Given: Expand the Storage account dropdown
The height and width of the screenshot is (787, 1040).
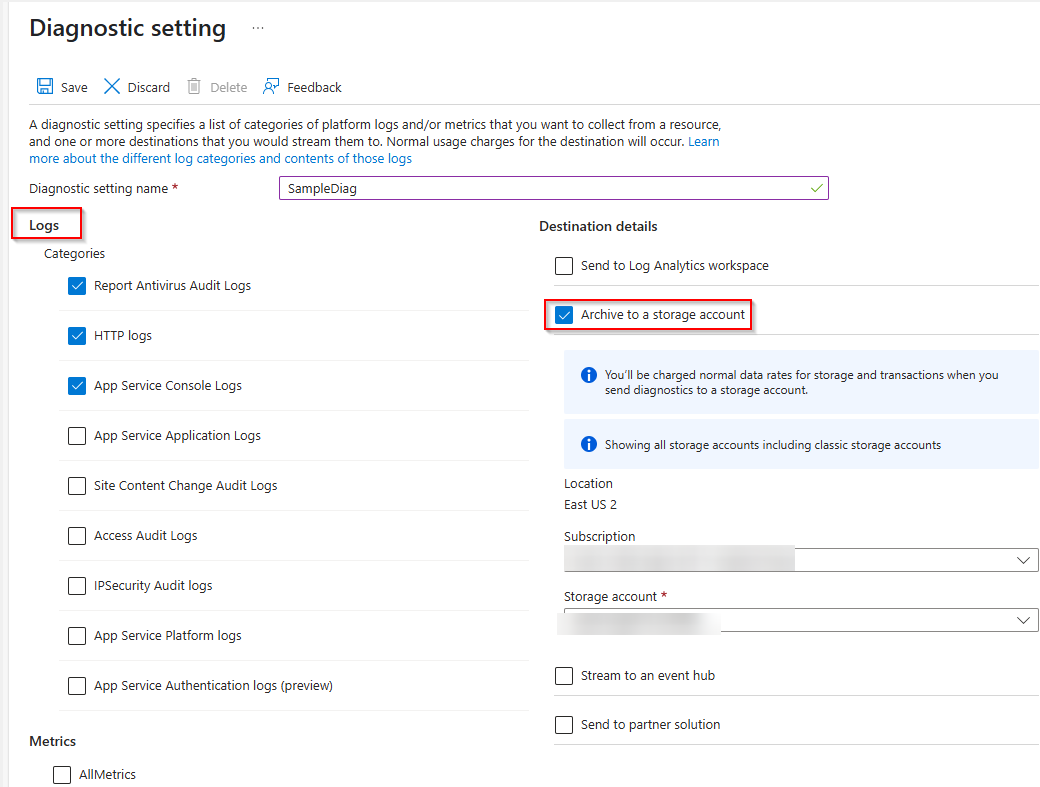Looking at the screenshot, I should click(x=1023, y=619).
